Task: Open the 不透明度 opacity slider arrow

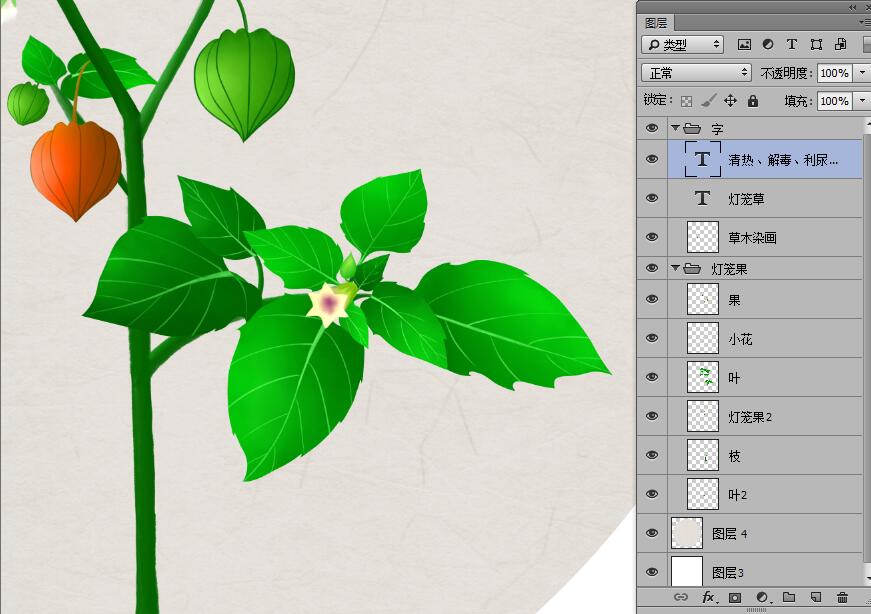Action: click(x=862, y=73)
